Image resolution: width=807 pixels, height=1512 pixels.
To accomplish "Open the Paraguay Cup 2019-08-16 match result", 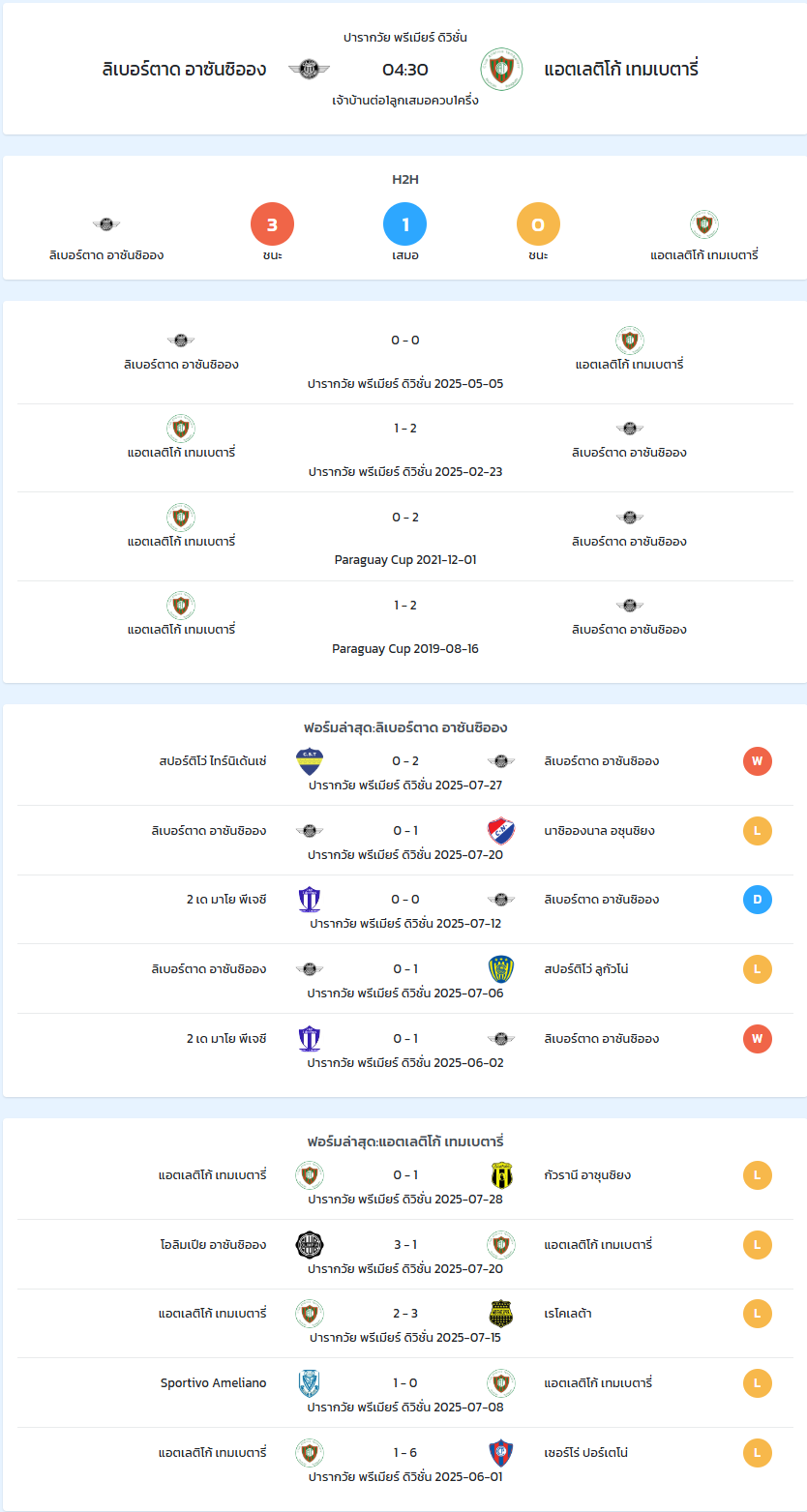I will [405, 626].
